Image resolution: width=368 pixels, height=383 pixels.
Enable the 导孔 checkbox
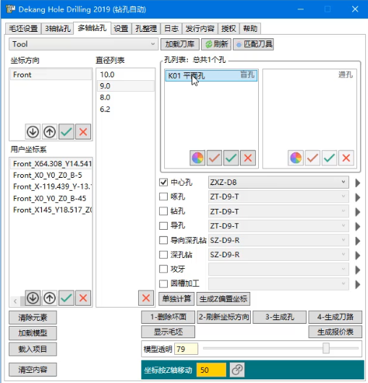coord(163,226)
